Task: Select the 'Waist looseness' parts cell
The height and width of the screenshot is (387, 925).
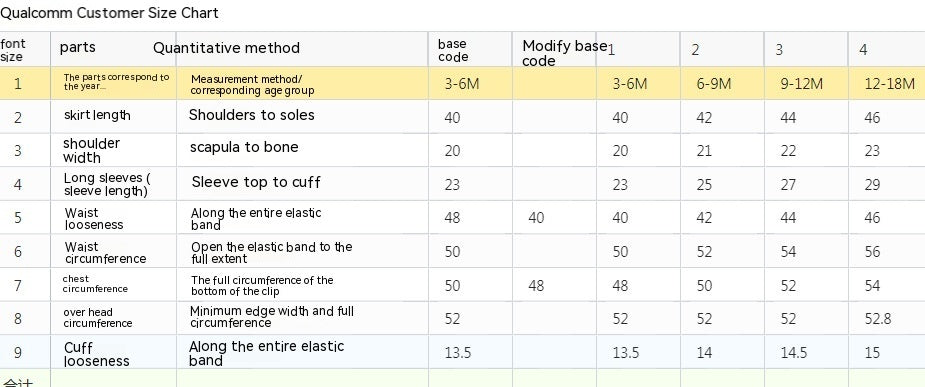Action: (x=113, y=217)
